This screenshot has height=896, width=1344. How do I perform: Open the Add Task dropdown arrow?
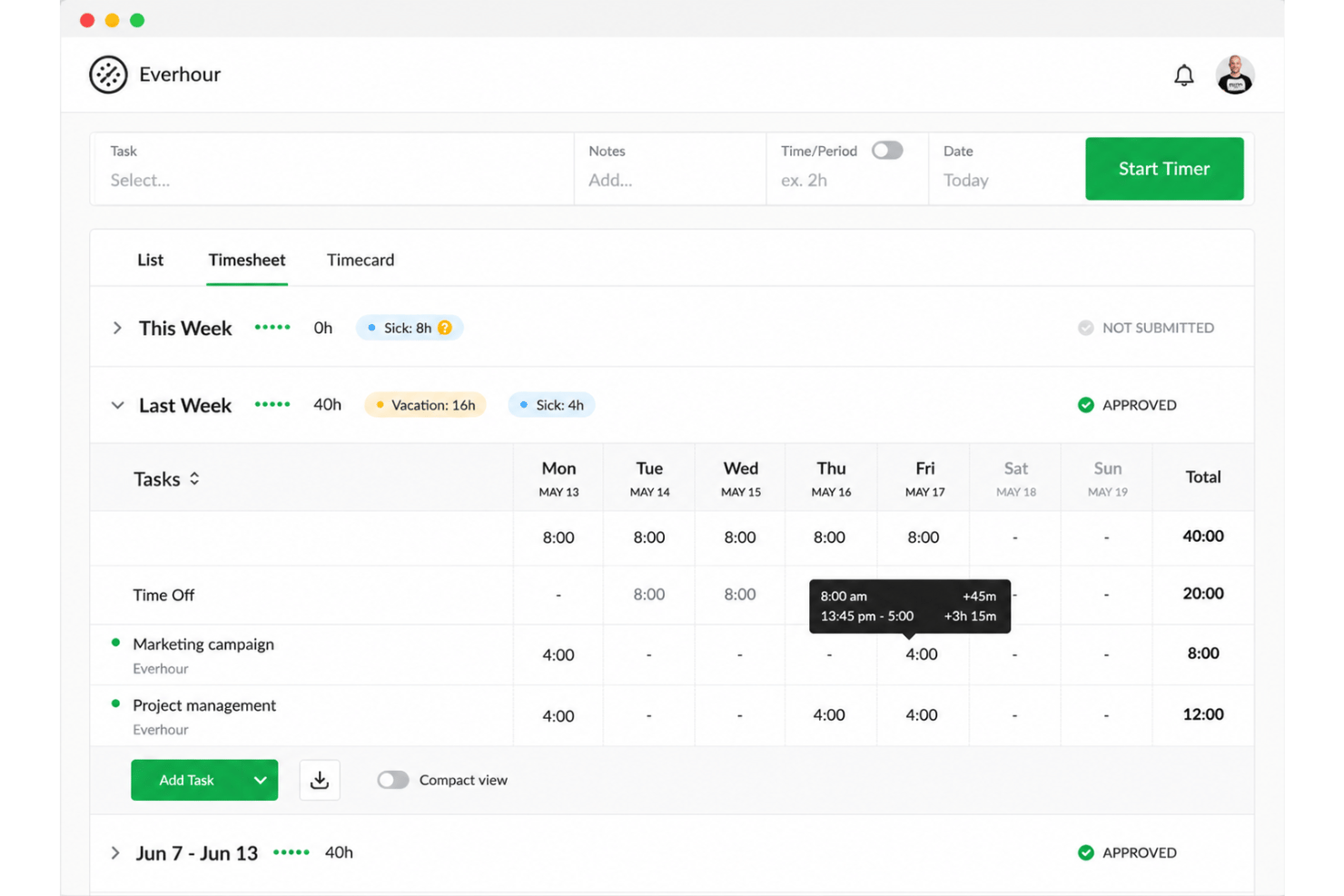(260, 780)
